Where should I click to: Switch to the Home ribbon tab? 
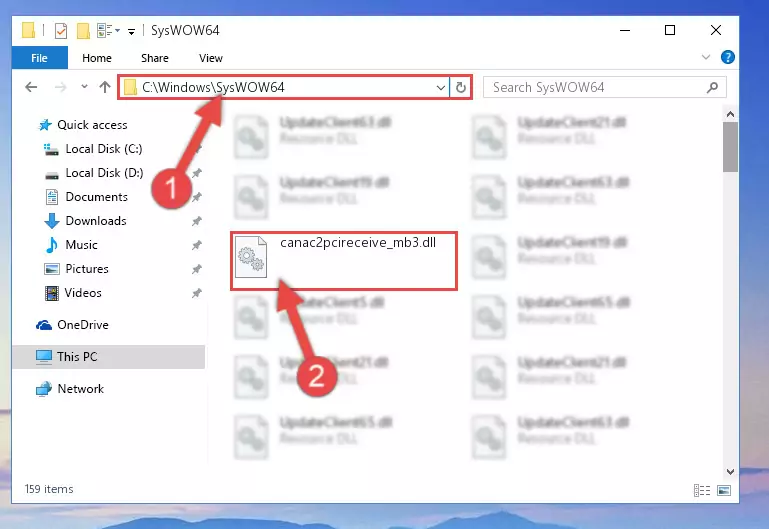tap(97, 58)
